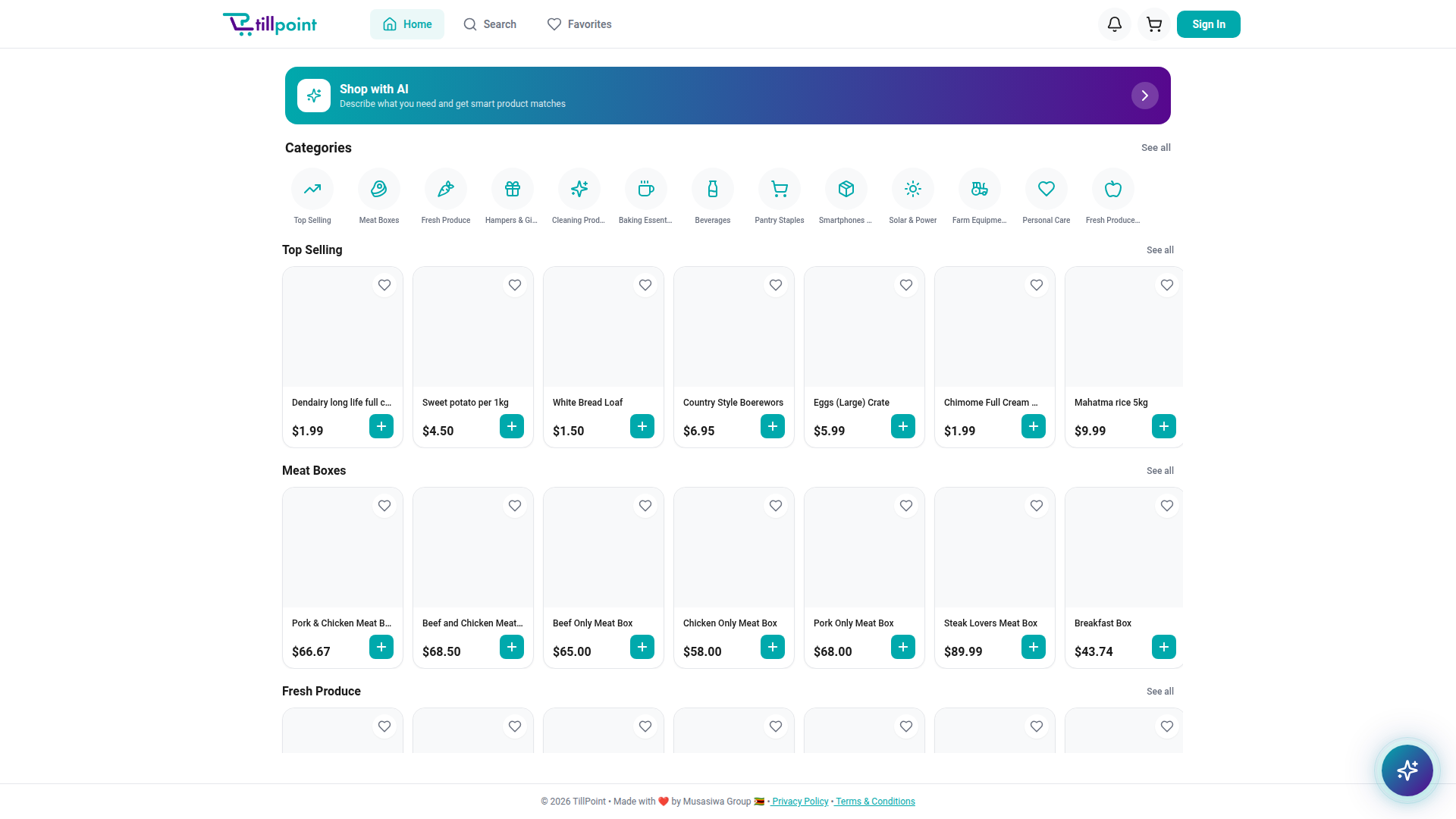This screenshot has height=819, width=1456.
Task: Add Mahatma rice 5kg to cart
Action: [1164, 426]
